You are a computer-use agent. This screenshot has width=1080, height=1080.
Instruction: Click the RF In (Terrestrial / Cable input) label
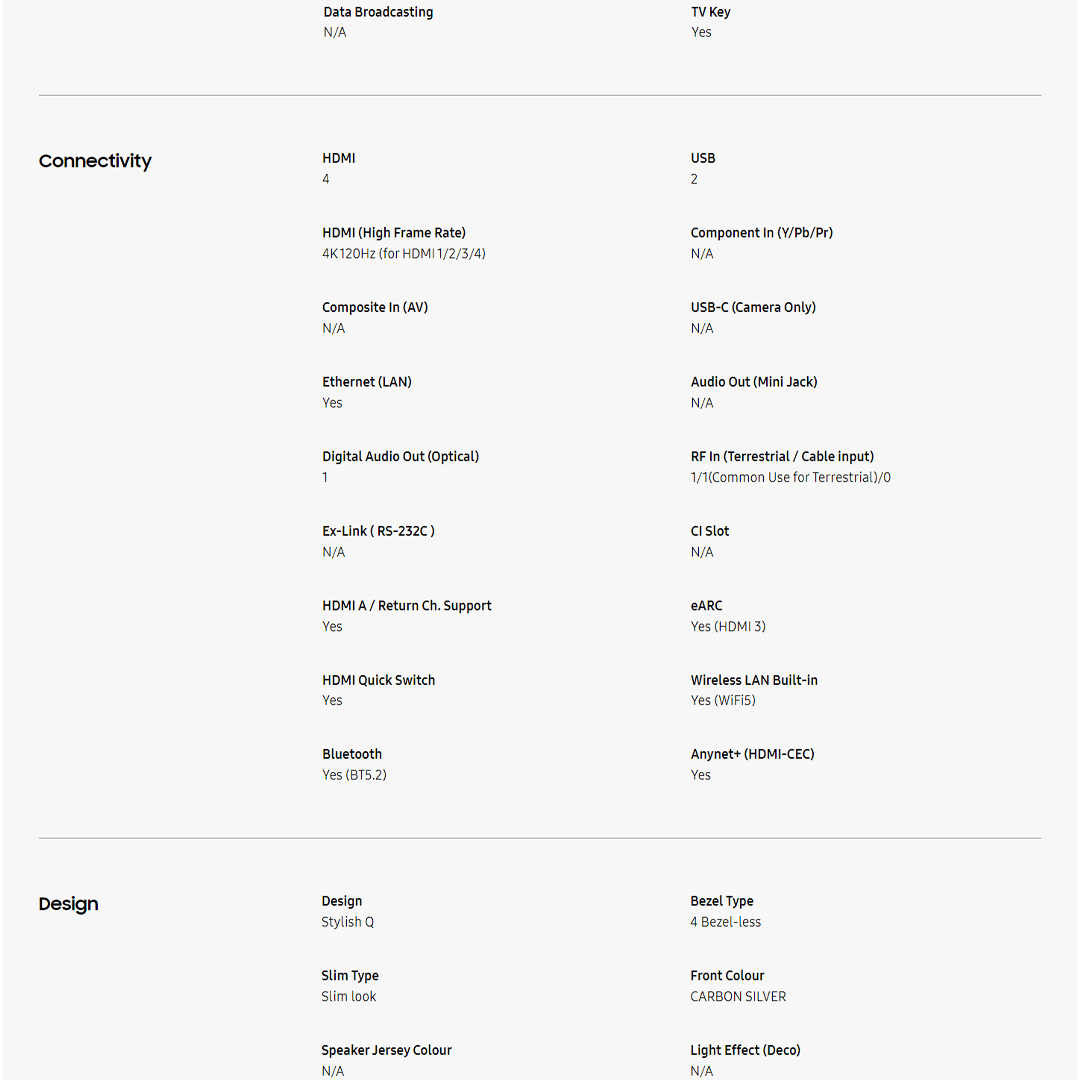pos(782,456)
